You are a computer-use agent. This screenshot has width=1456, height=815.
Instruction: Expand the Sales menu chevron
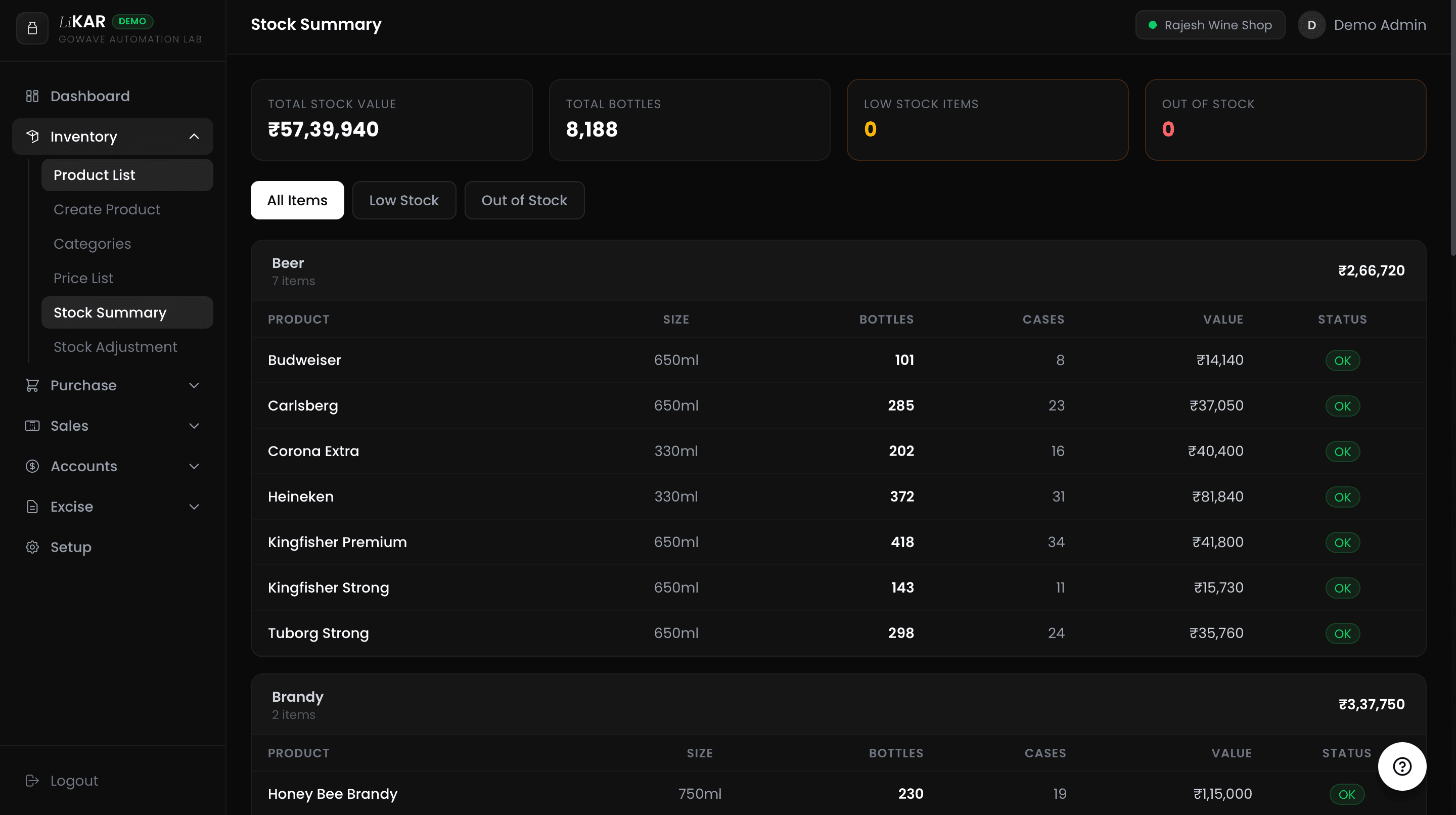click(194, 426)
